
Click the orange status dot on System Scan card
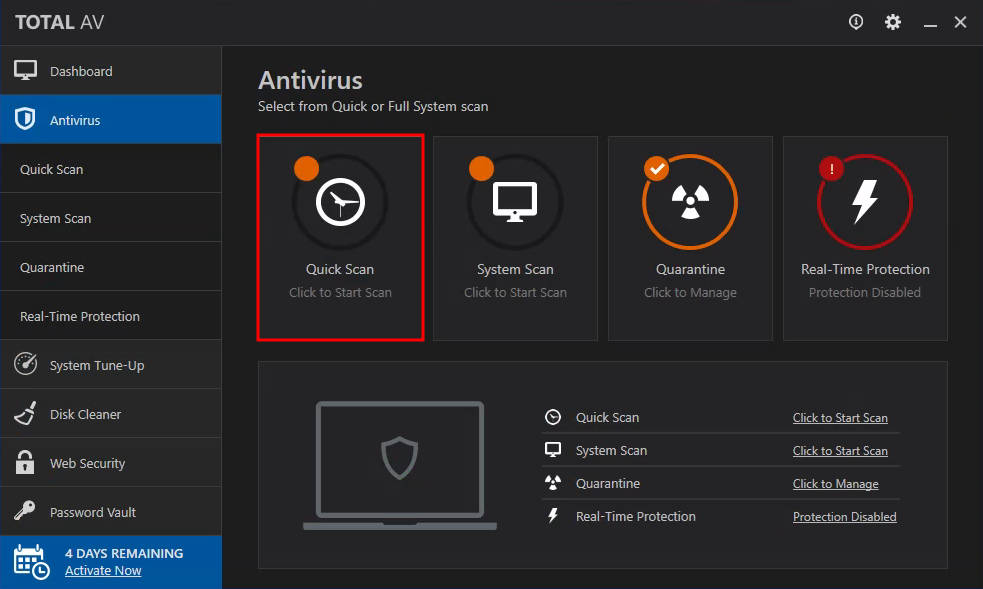click(481, 169)
